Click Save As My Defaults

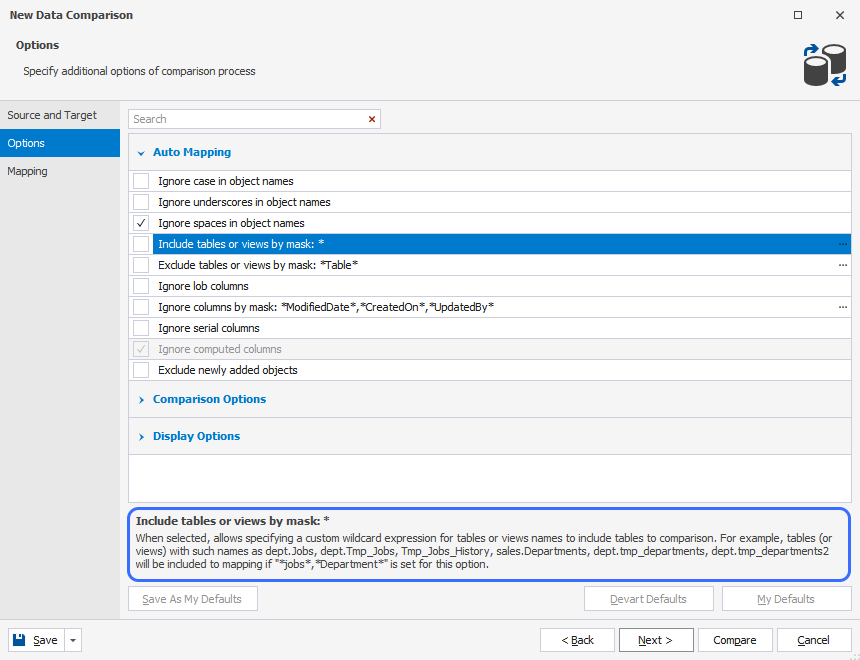click(192, 598)
